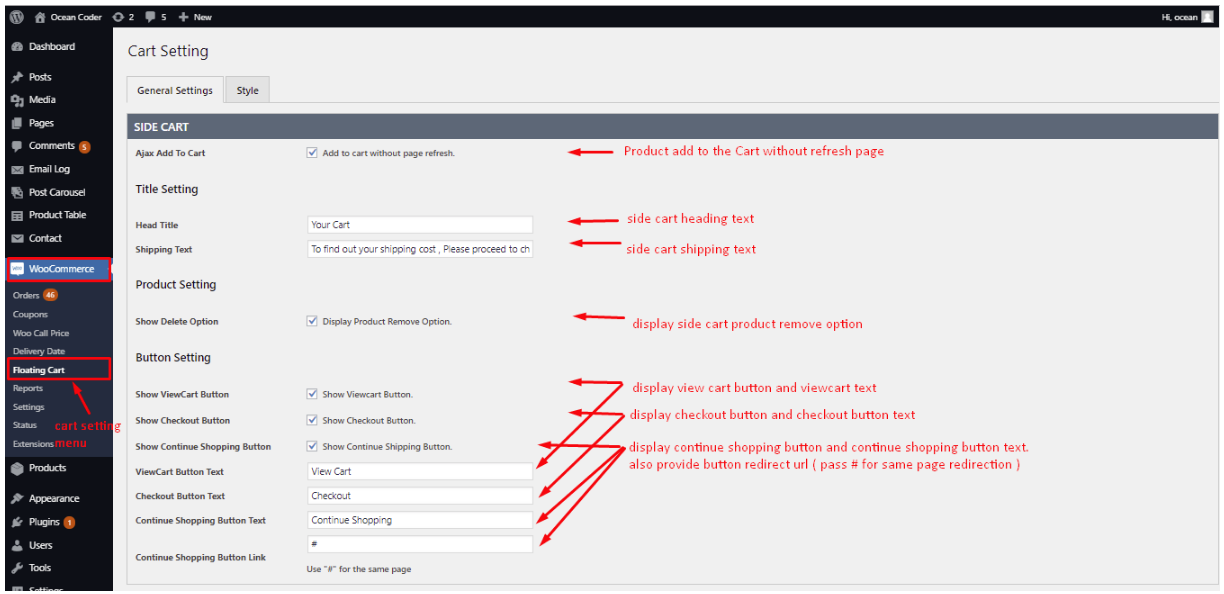Toggle Add to cart without page refresh
The image size is (1224, 594).
click(313, 153)
